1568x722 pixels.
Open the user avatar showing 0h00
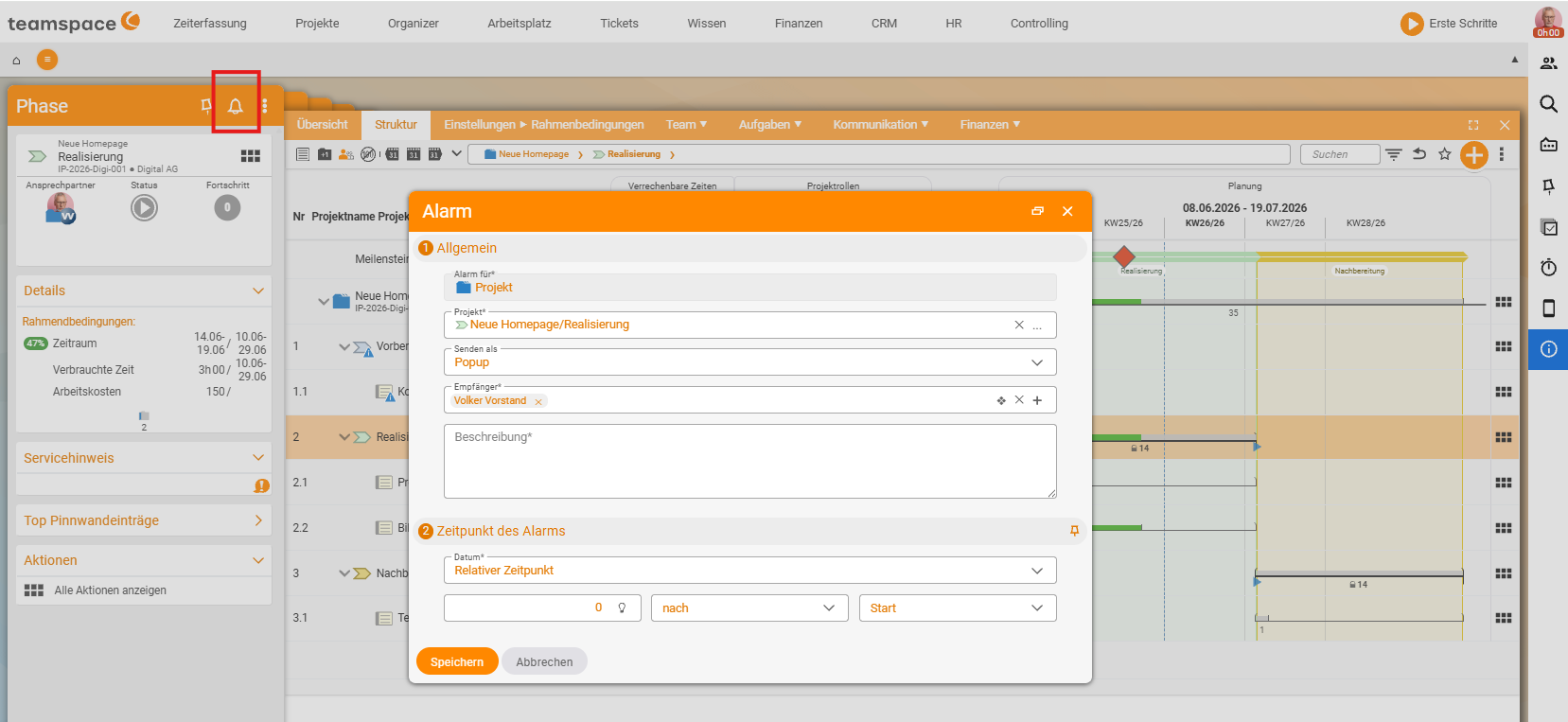coord(1548,23)
